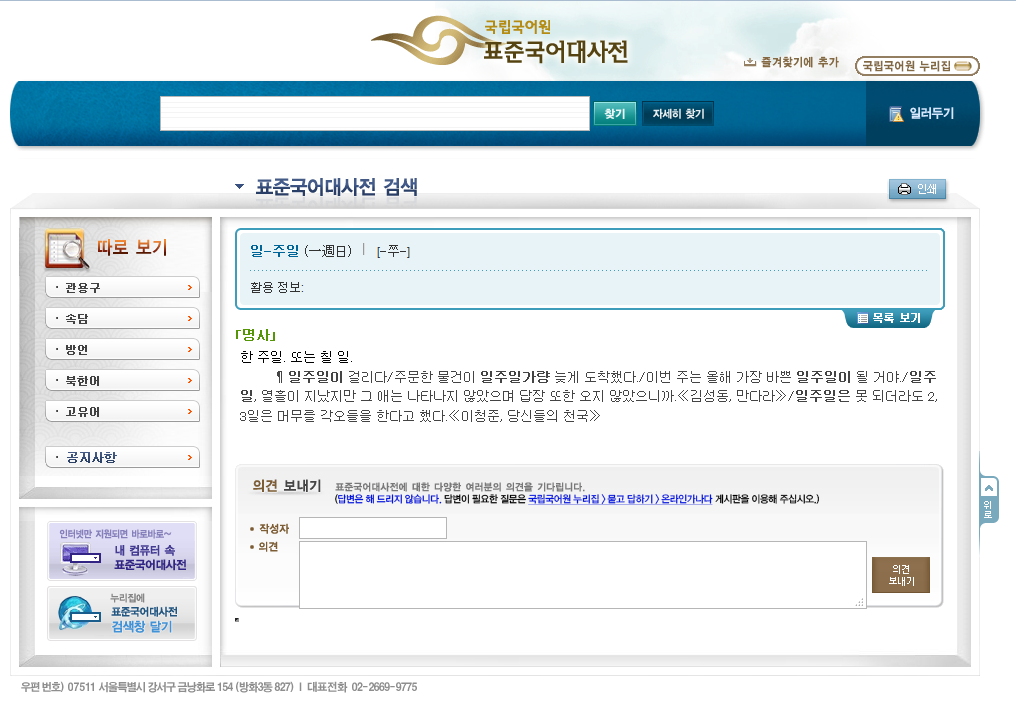This screenshot has width=1016, height=709.
Task: Click the 내 컴퓨터 속 표준국어대사전 banner
Action: point(122,551)
